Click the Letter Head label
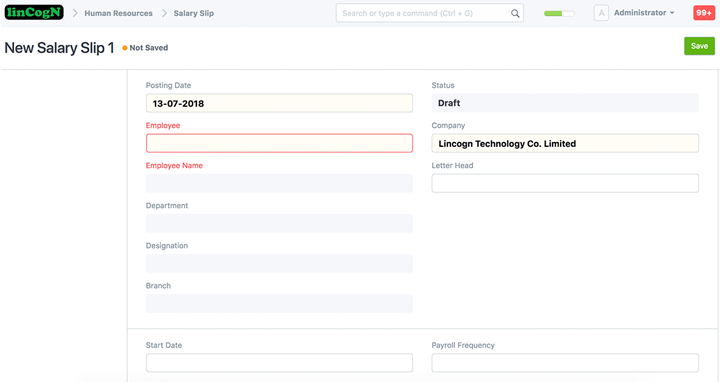The width and height of the screenshot is (720, 382). pos(452,165)
